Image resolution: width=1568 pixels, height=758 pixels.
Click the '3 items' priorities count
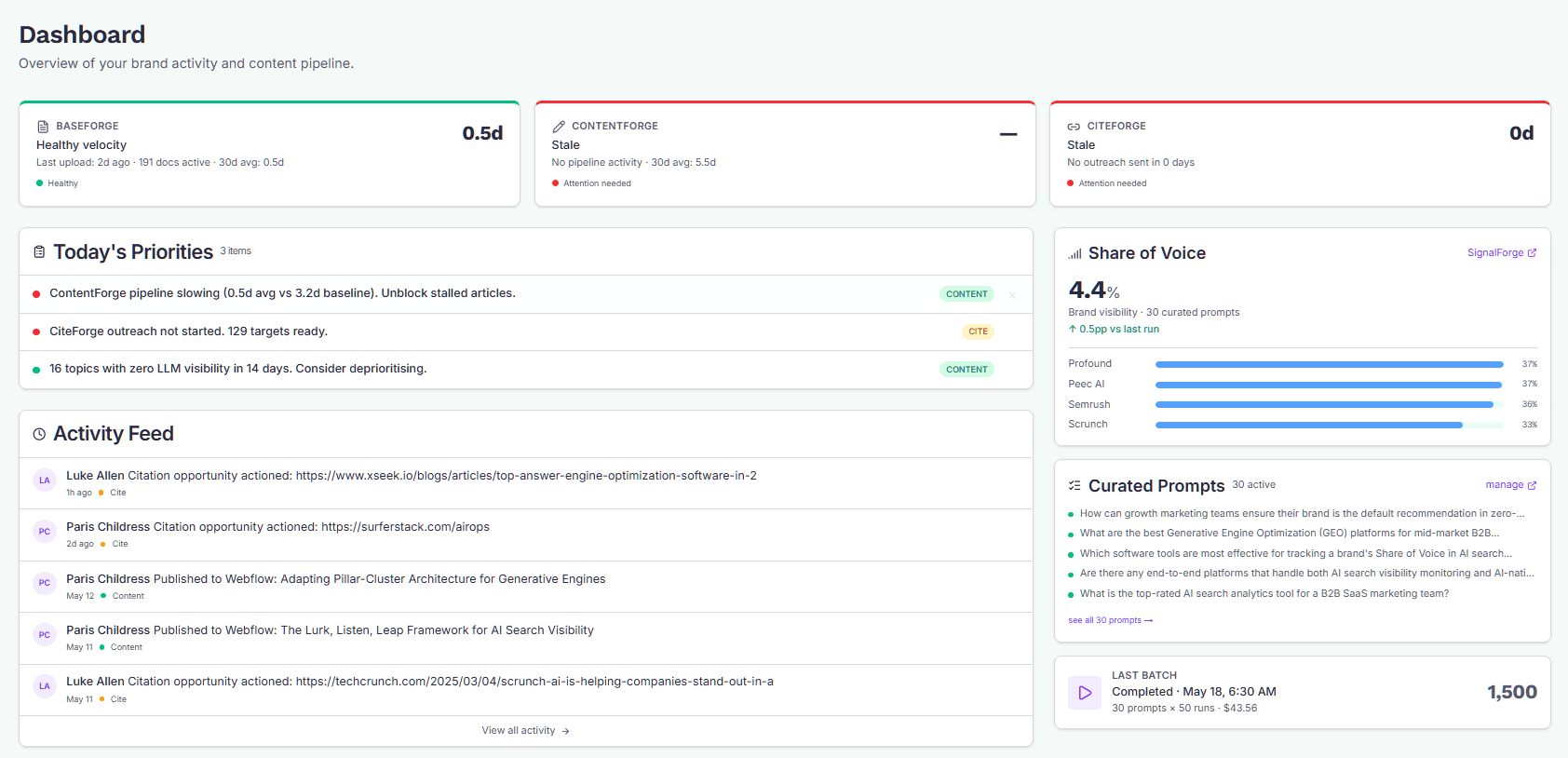pyautogui.click(x=236, y=251)
